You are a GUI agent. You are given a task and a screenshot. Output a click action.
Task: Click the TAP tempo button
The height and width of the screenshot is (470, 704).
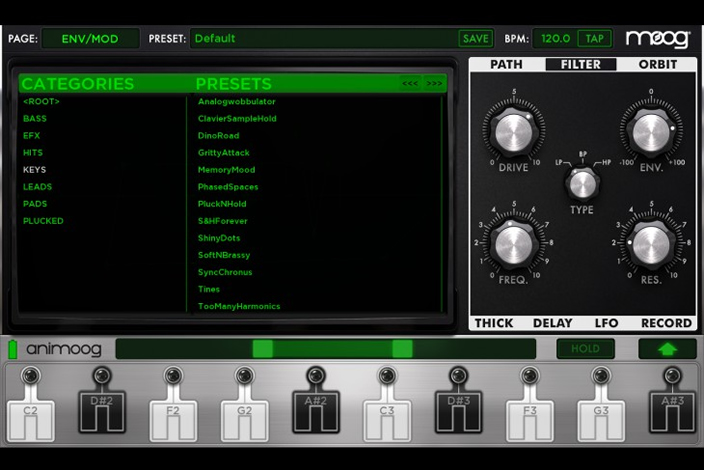[x=594, y=39]
